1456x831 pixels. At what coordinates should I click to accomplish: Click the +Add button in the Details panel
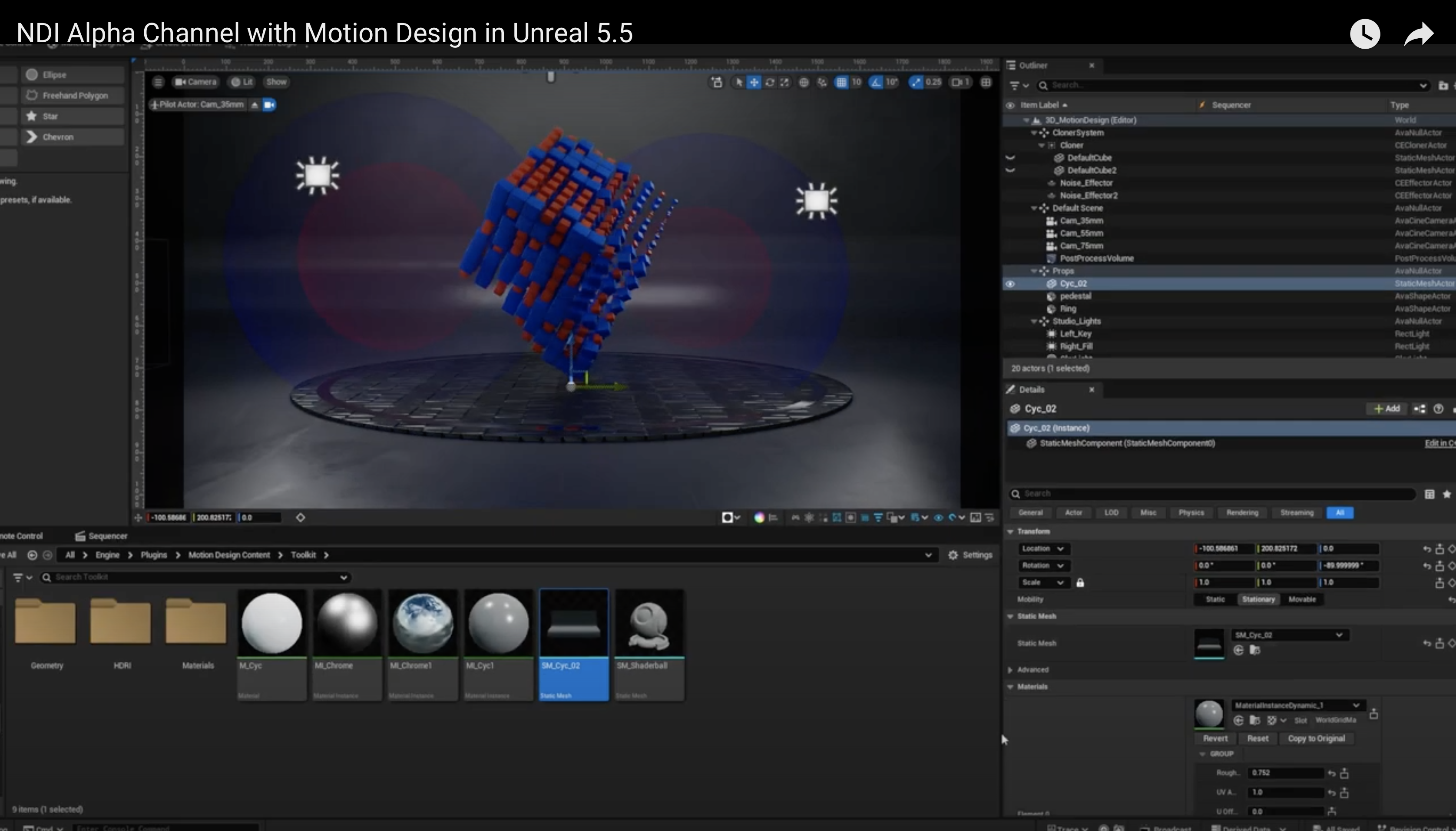1387,409
